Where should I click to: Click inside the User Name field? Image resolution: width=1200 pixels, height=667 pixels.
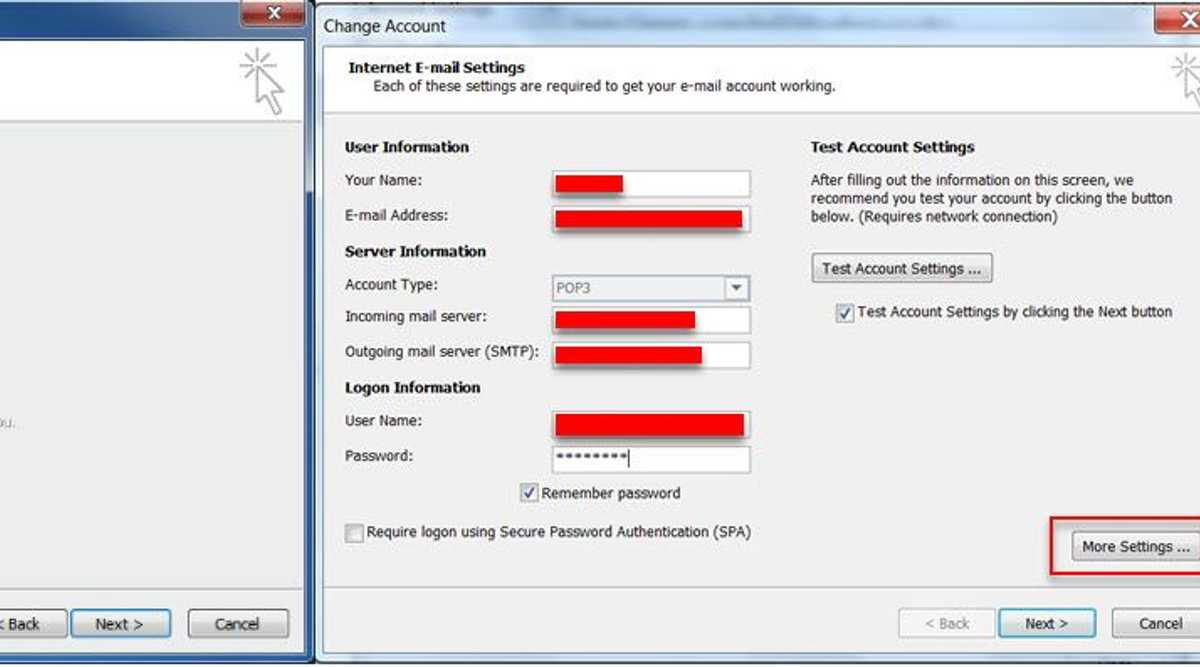pos(650,424)
